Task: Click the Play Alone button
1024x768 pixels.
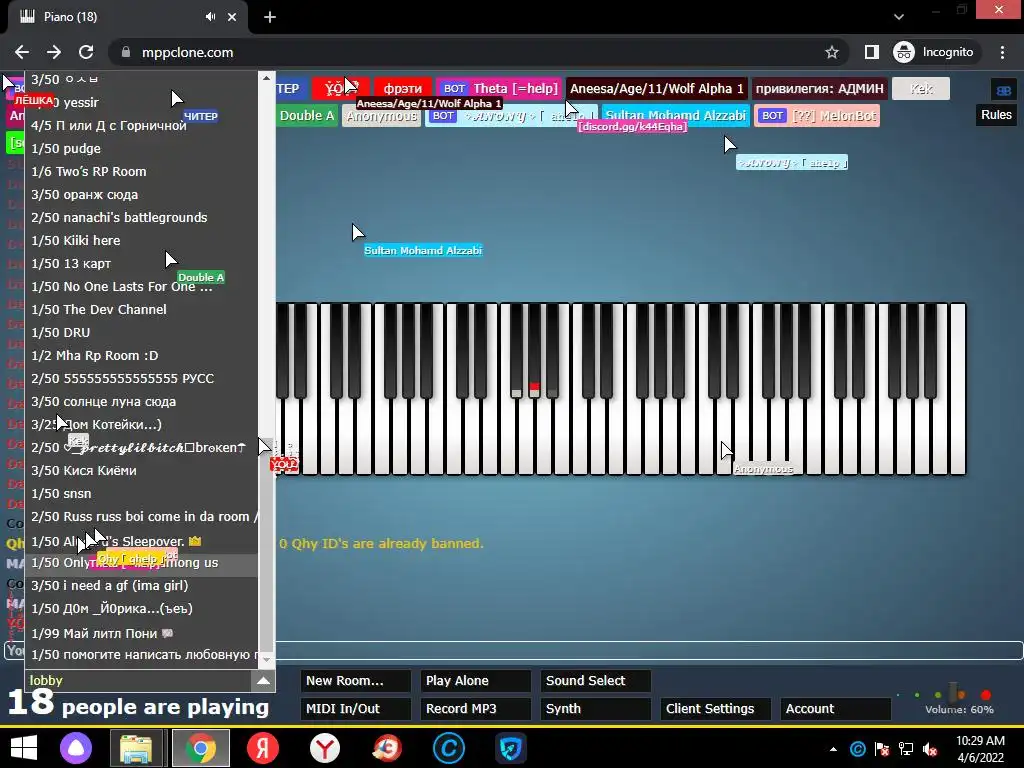Action: pos(475,680)
